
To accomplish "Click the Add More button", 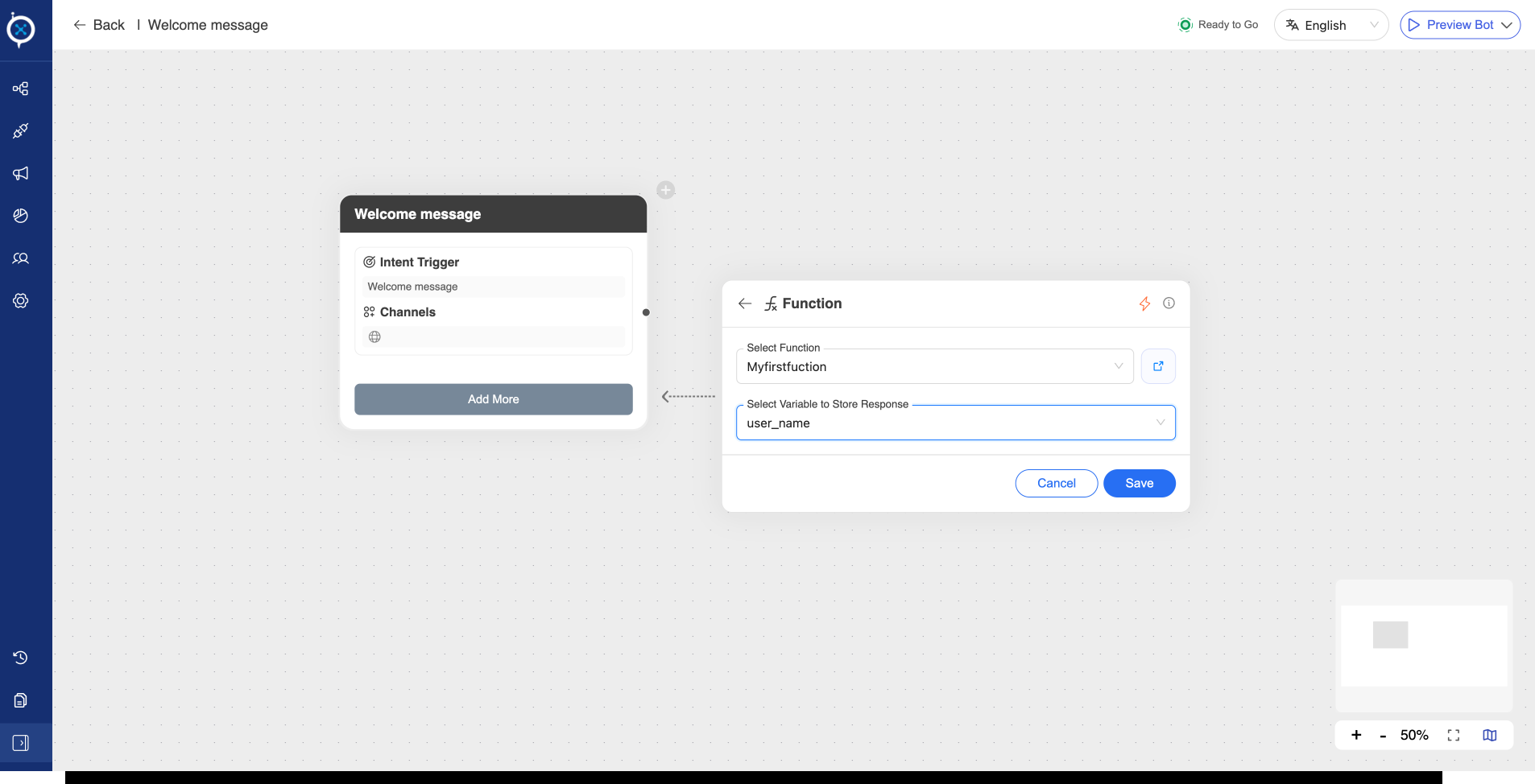I will [493, 399].
